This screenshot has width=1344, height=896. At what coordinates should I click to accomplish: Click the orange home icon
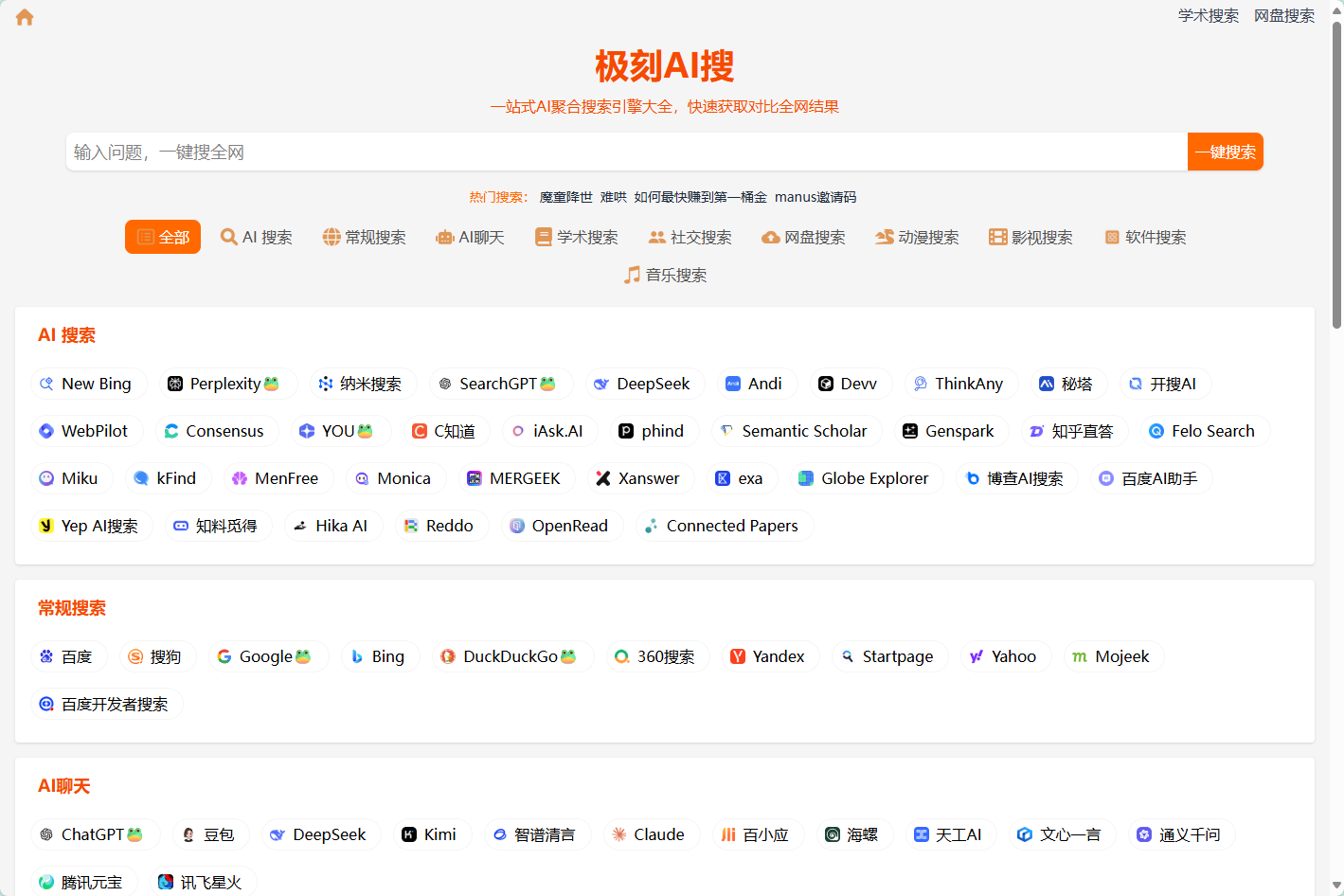pos(25,17)
